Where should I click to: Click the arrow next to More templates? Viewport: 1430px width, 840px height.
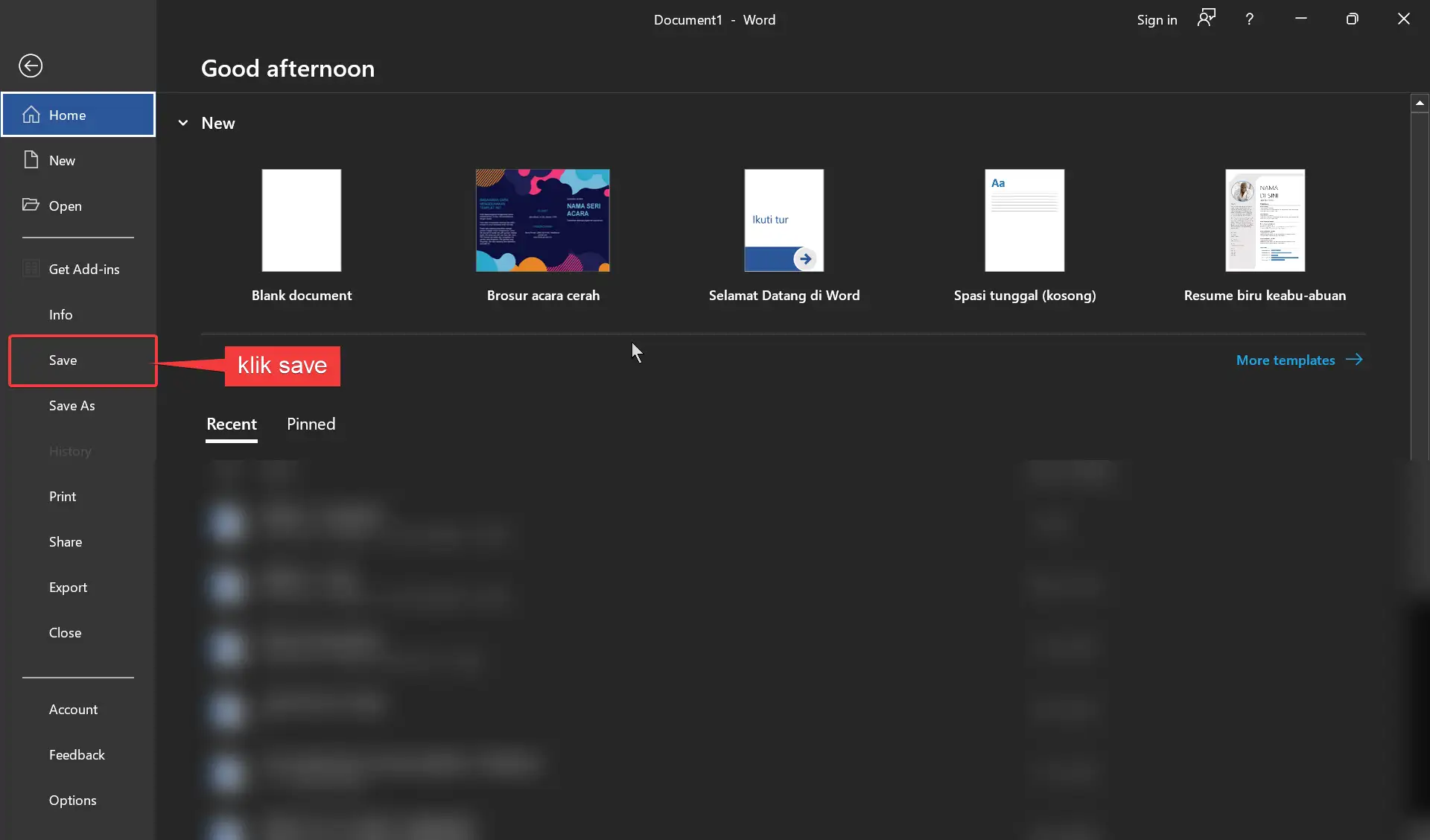pyautogui.click(x=1354, y=360)
